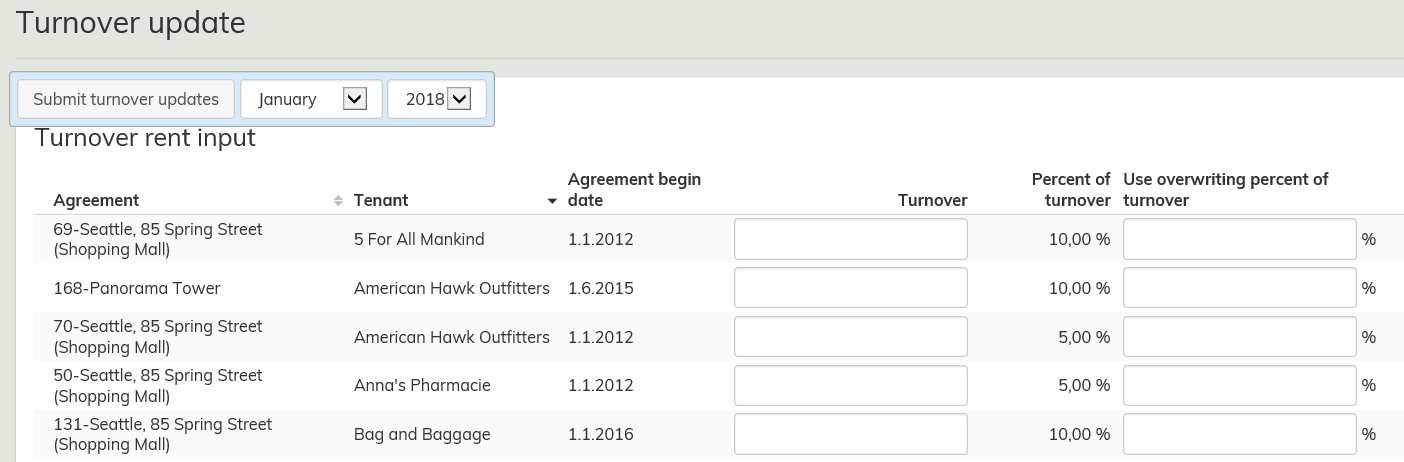Click the Submit turnover updates button
Screen dimensions: 1404x462
(x=126, y=99)
